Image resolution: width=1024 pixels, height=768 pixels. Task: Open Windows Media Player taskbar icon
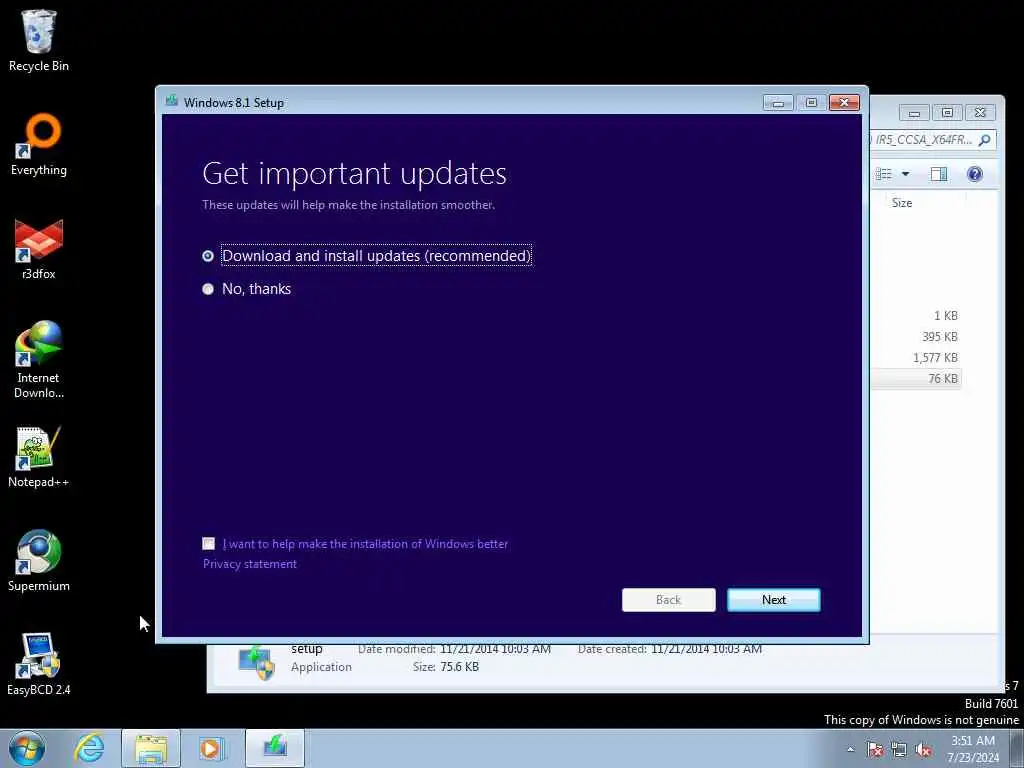click(212, 748)
